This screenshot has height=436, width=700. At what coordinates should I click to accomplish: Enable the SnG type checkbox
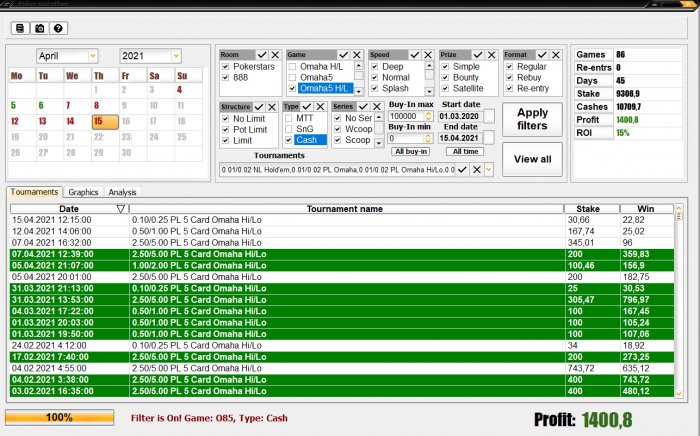(289, 129)
